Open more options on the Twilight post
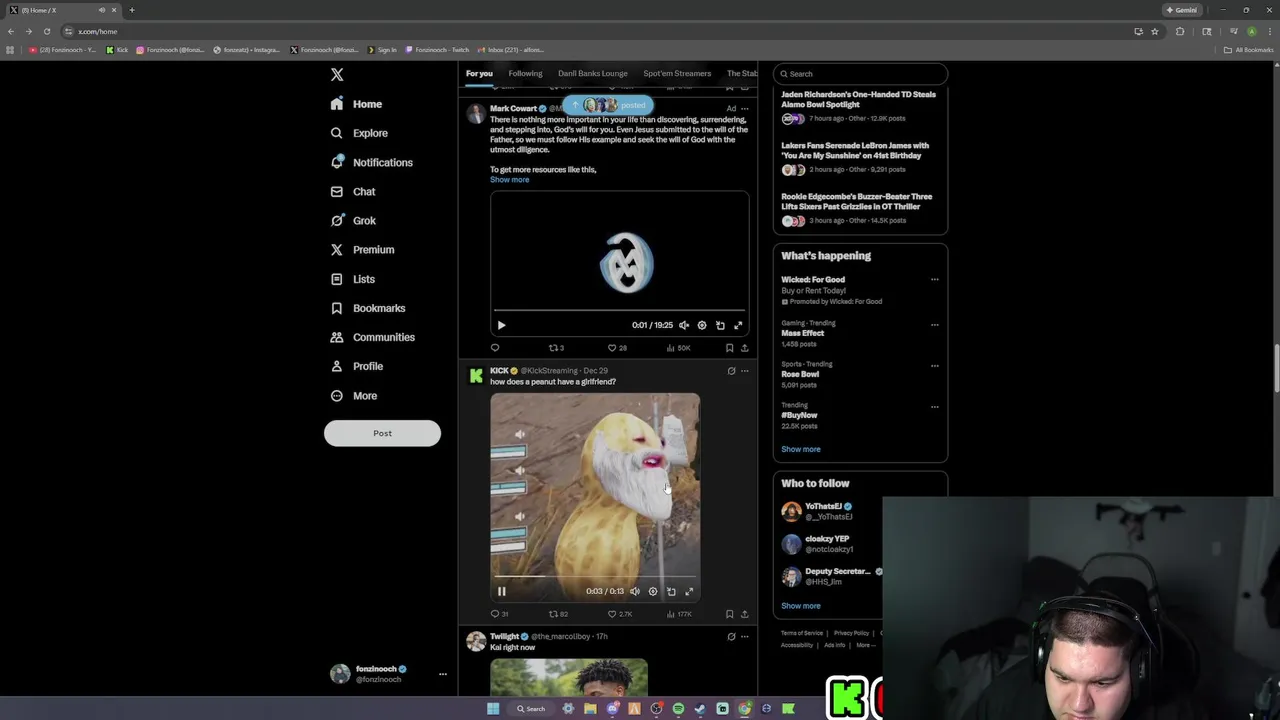1280x720 pixels. (x=744, y=637)
